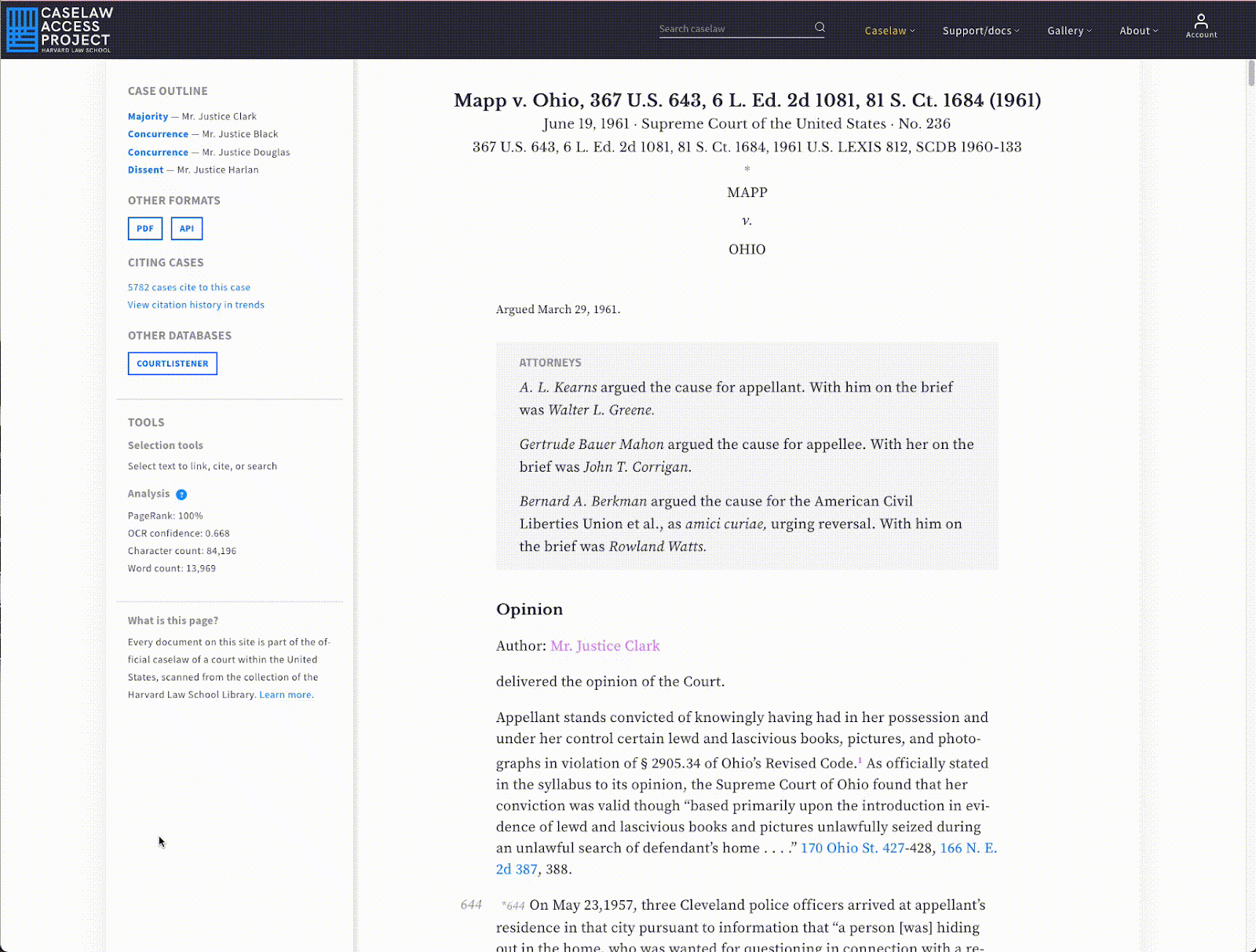
Task: Click the Analysis help question-mark icon
Action: (181, 494)
